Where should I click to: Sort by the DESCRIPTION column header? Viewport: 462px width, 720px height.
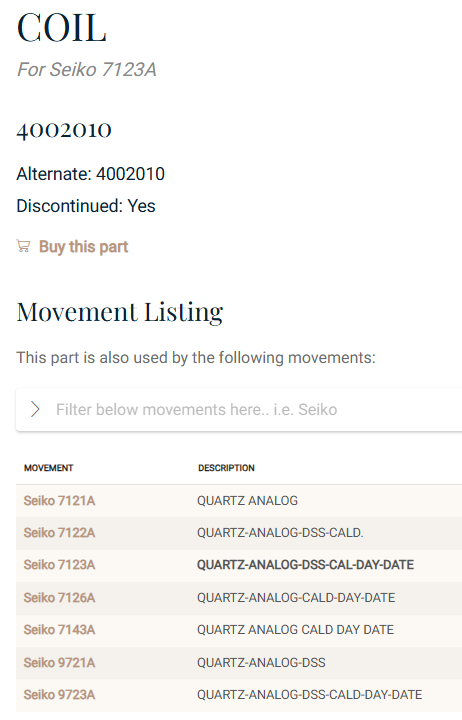(x=226, y=468)
